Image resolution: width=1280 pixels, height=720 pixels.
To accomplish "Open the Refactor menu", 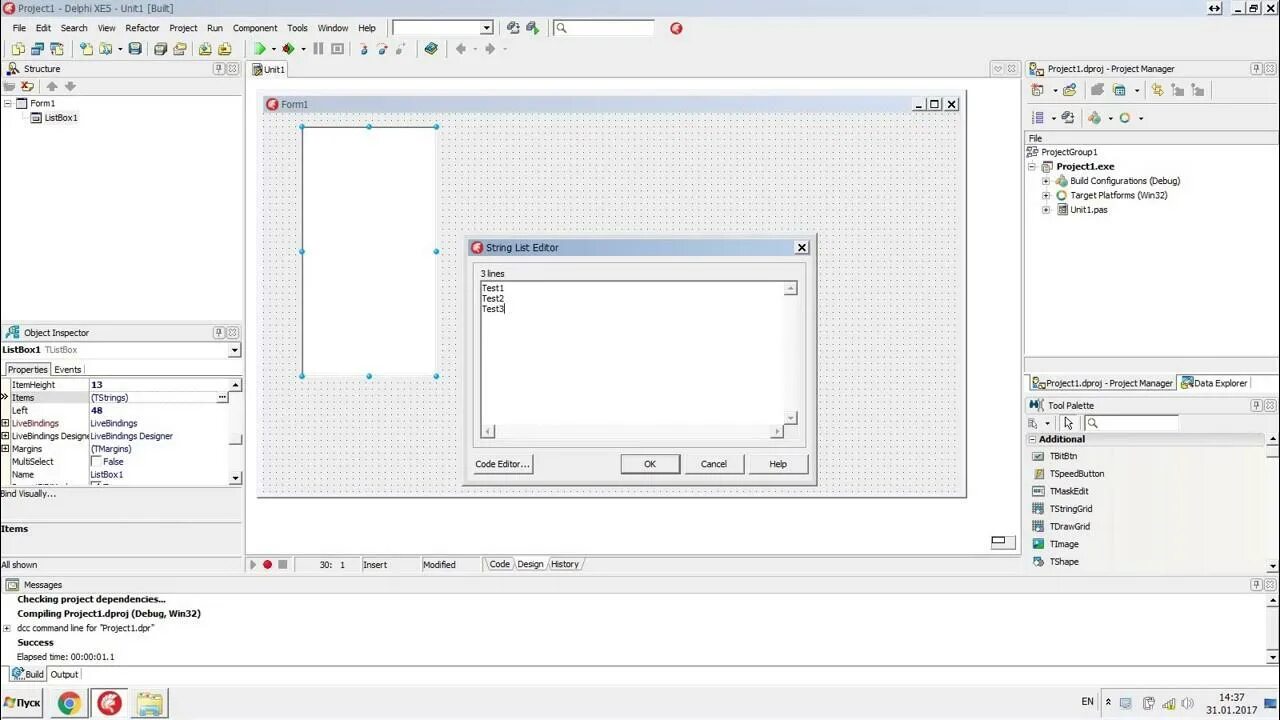I will (142, 28).
